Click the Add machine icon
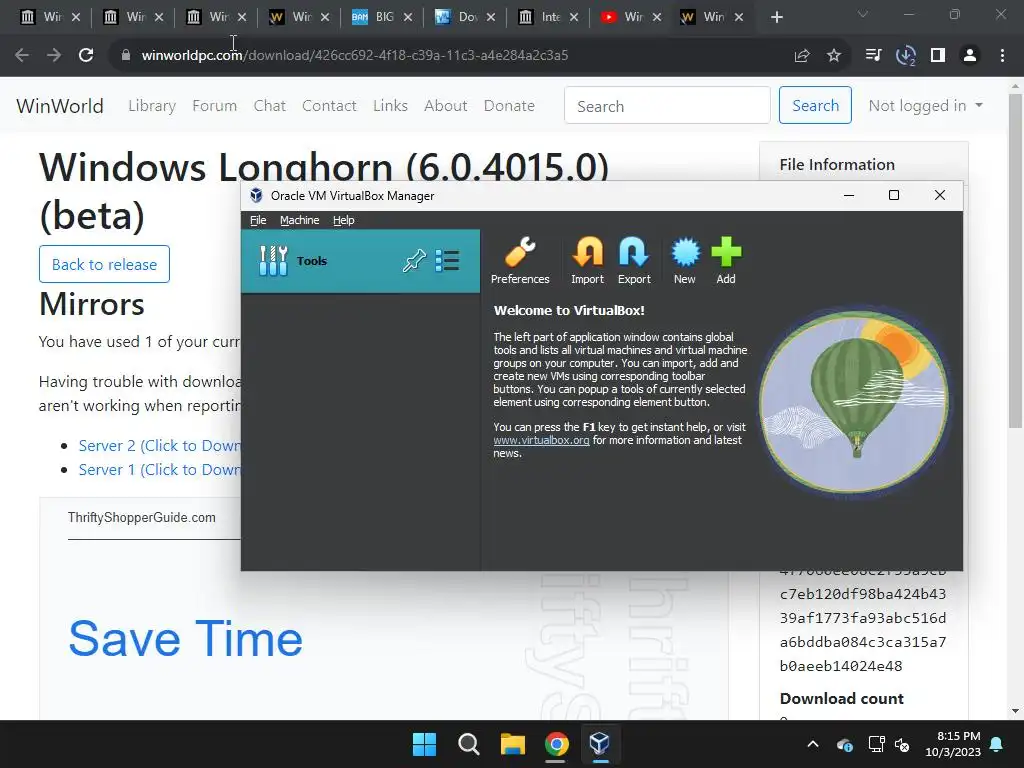Image resolution: width=1024 pixels, height=768 pixels. 726,261
